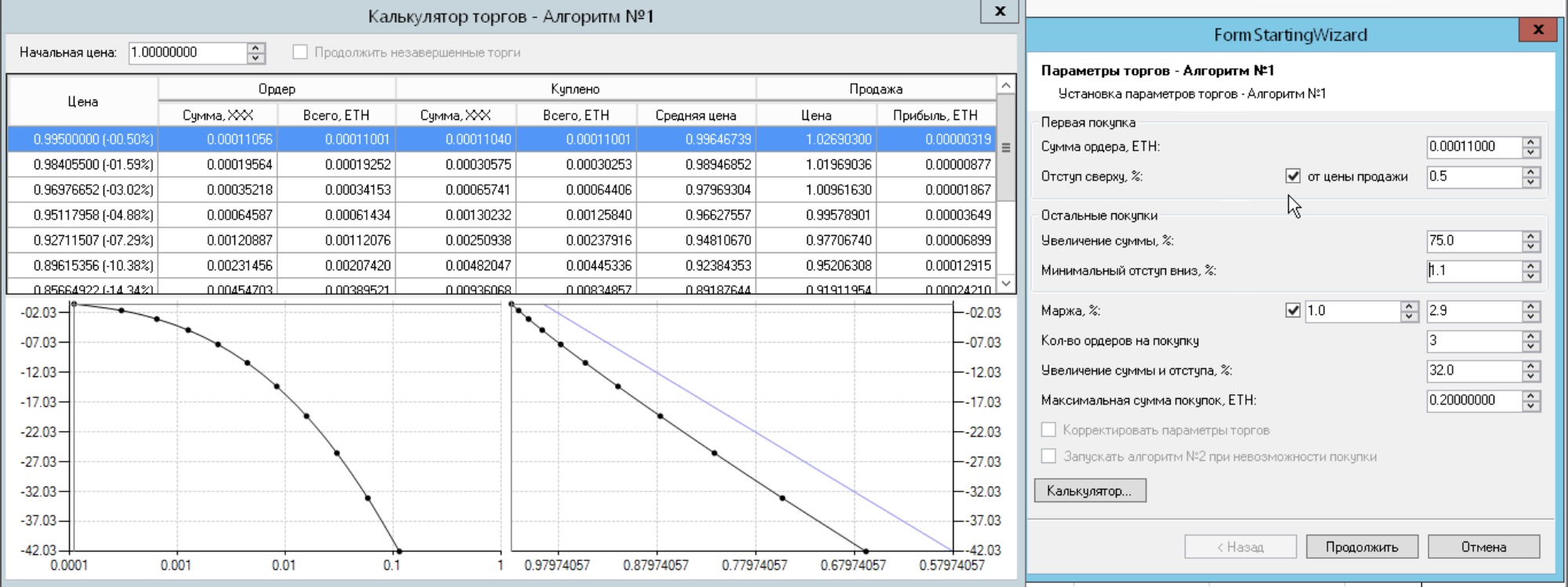Click into the Начальная цена input field
1568x587 pixels.
tap(188, 53)
